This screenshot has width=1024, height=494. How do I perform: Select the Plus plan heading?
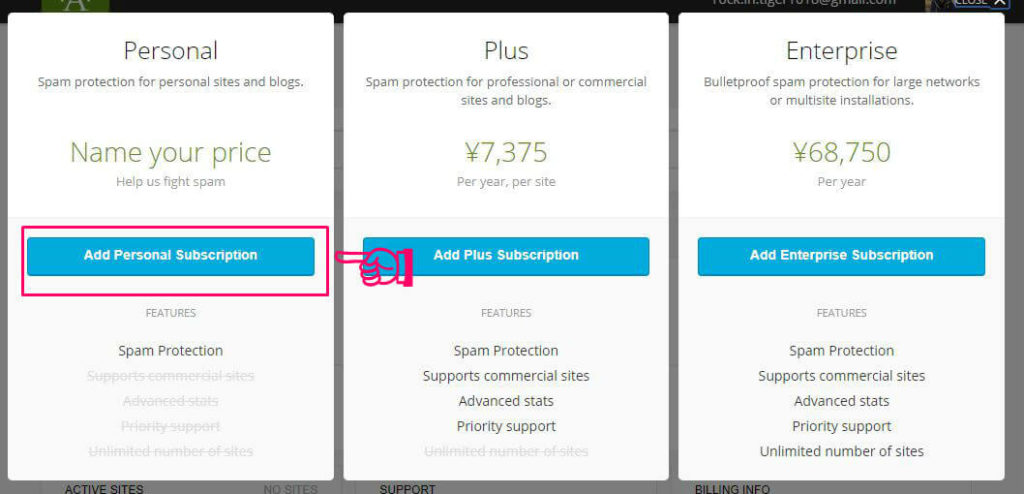click(506, 51)
